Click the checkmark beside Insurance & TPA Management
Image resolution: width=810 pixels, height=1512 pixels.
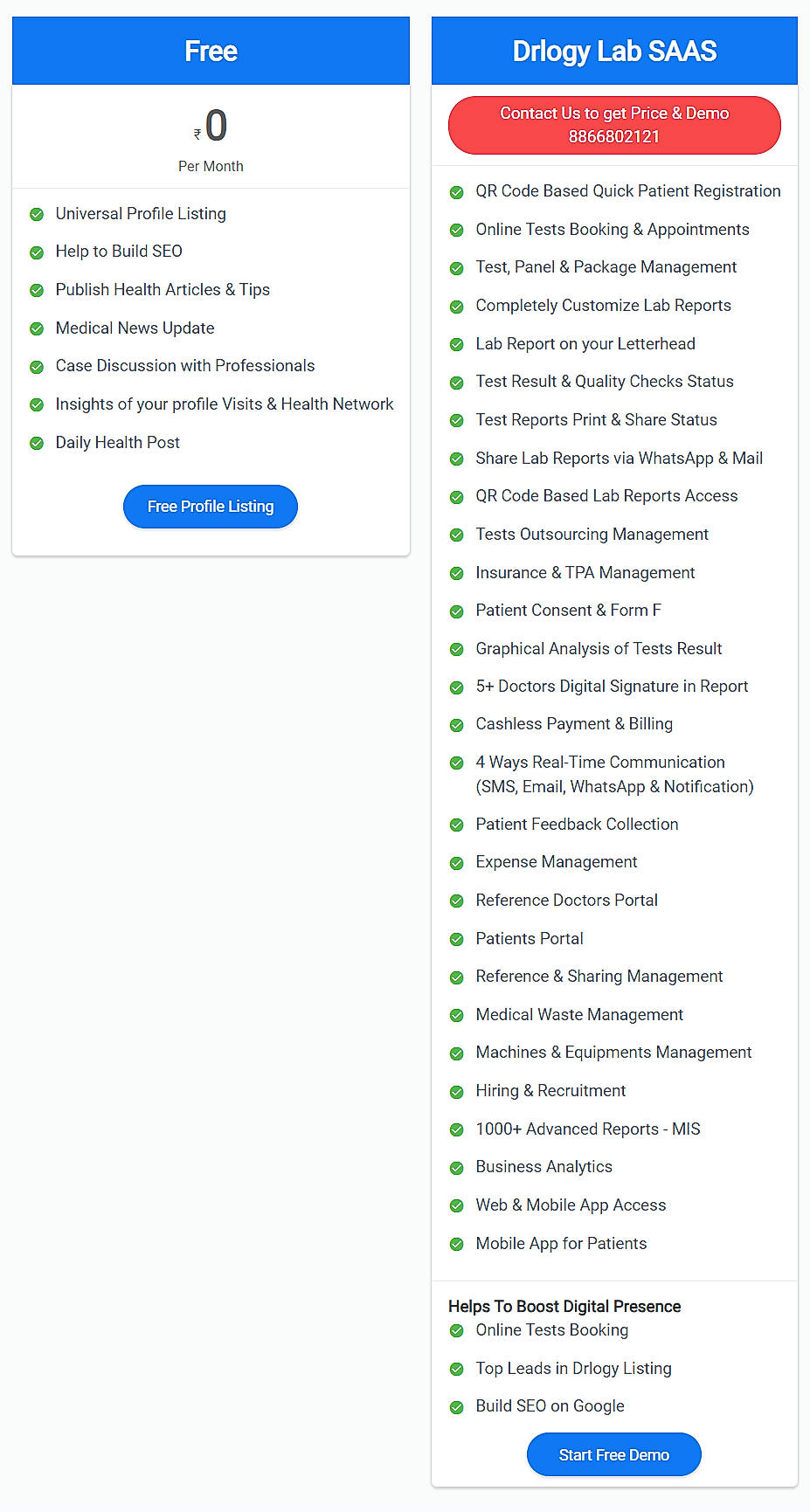457,573
